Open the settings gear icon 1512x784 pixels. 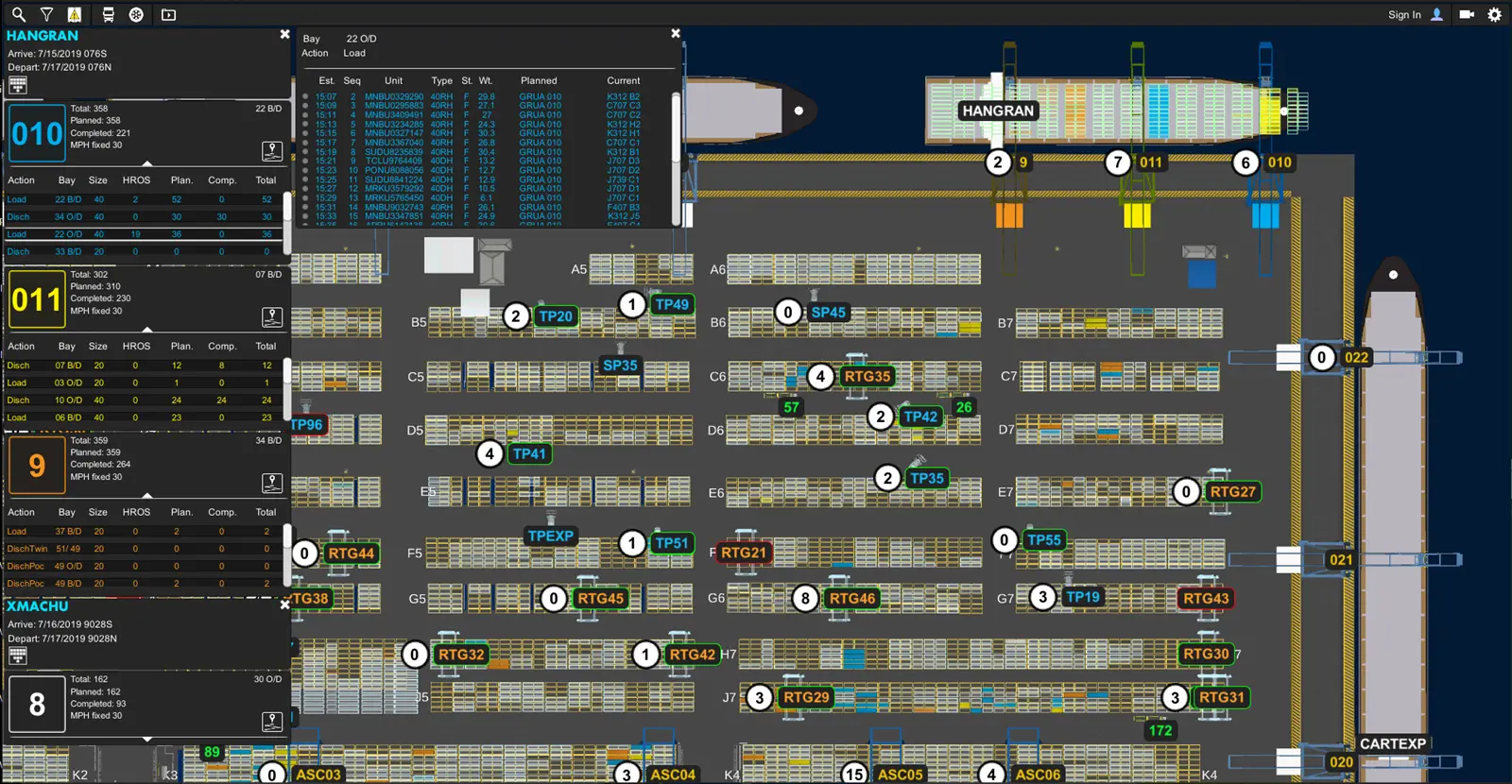point(1494,14)
